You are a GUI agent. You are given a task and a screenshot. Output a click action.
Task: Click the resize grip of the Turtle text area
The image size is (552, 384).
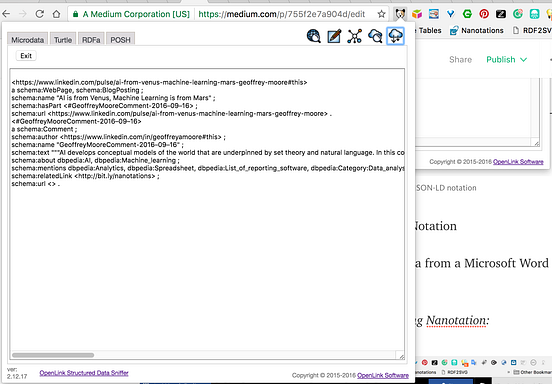401,356
